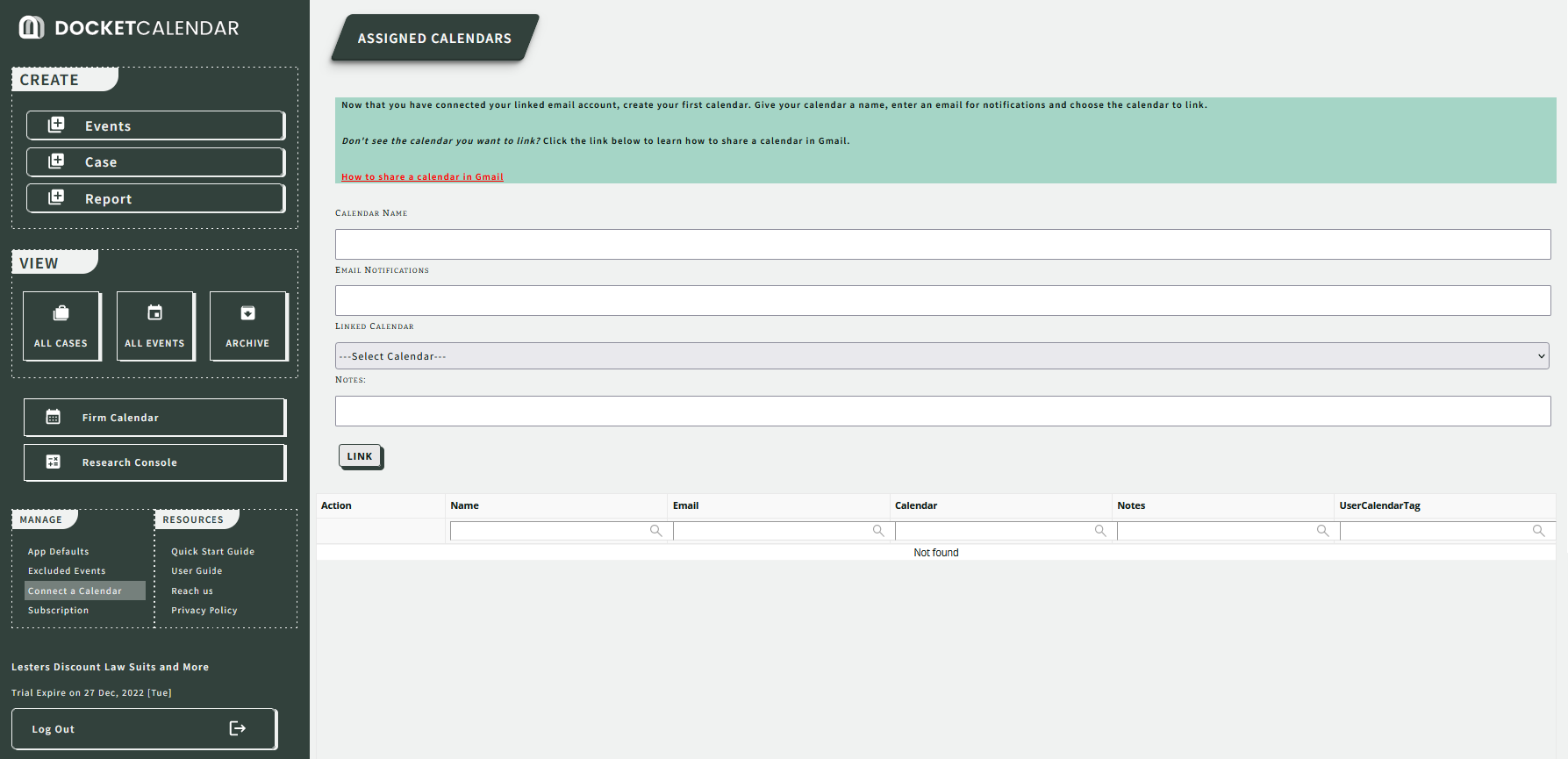Focus the Notes input field

[x=942, y=411]
